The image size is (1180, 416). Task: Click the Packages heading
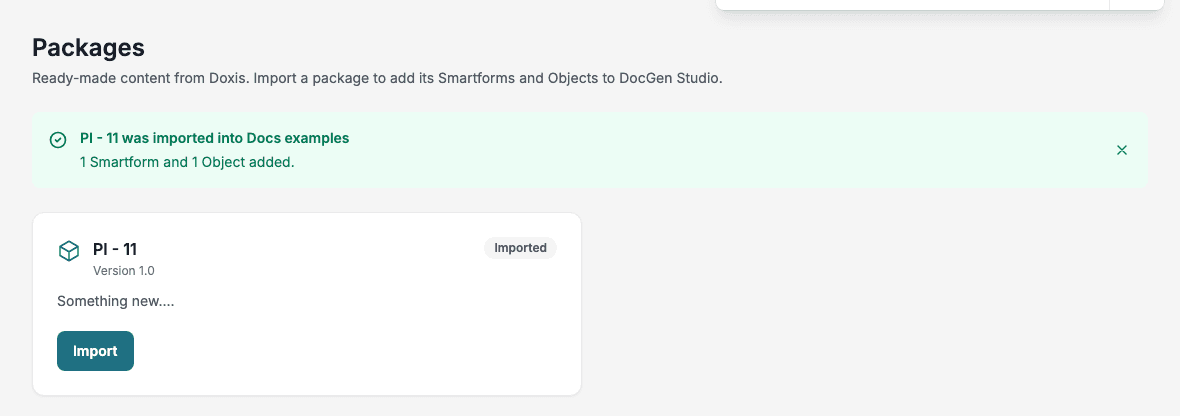tap(88, 47)
